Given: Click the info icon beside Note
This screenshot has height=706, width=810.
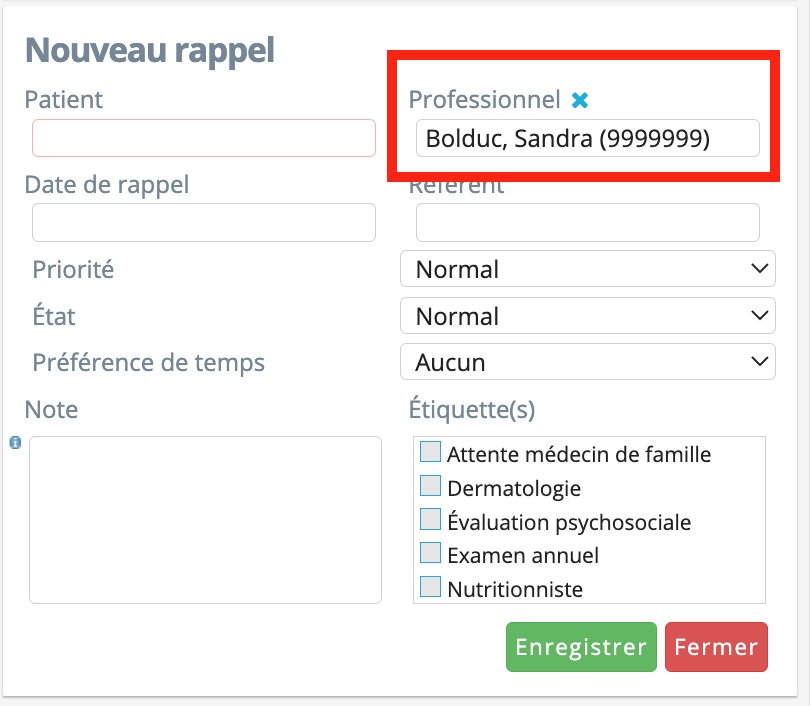Looking at the screenshot, I should (x=15, y=443).
